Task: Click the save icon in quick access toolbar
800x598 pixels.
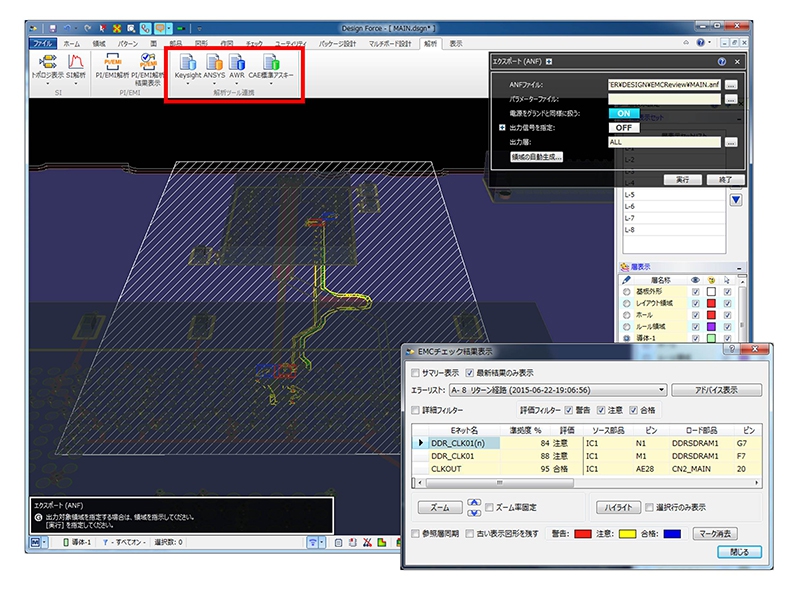Action: point(53,29)
